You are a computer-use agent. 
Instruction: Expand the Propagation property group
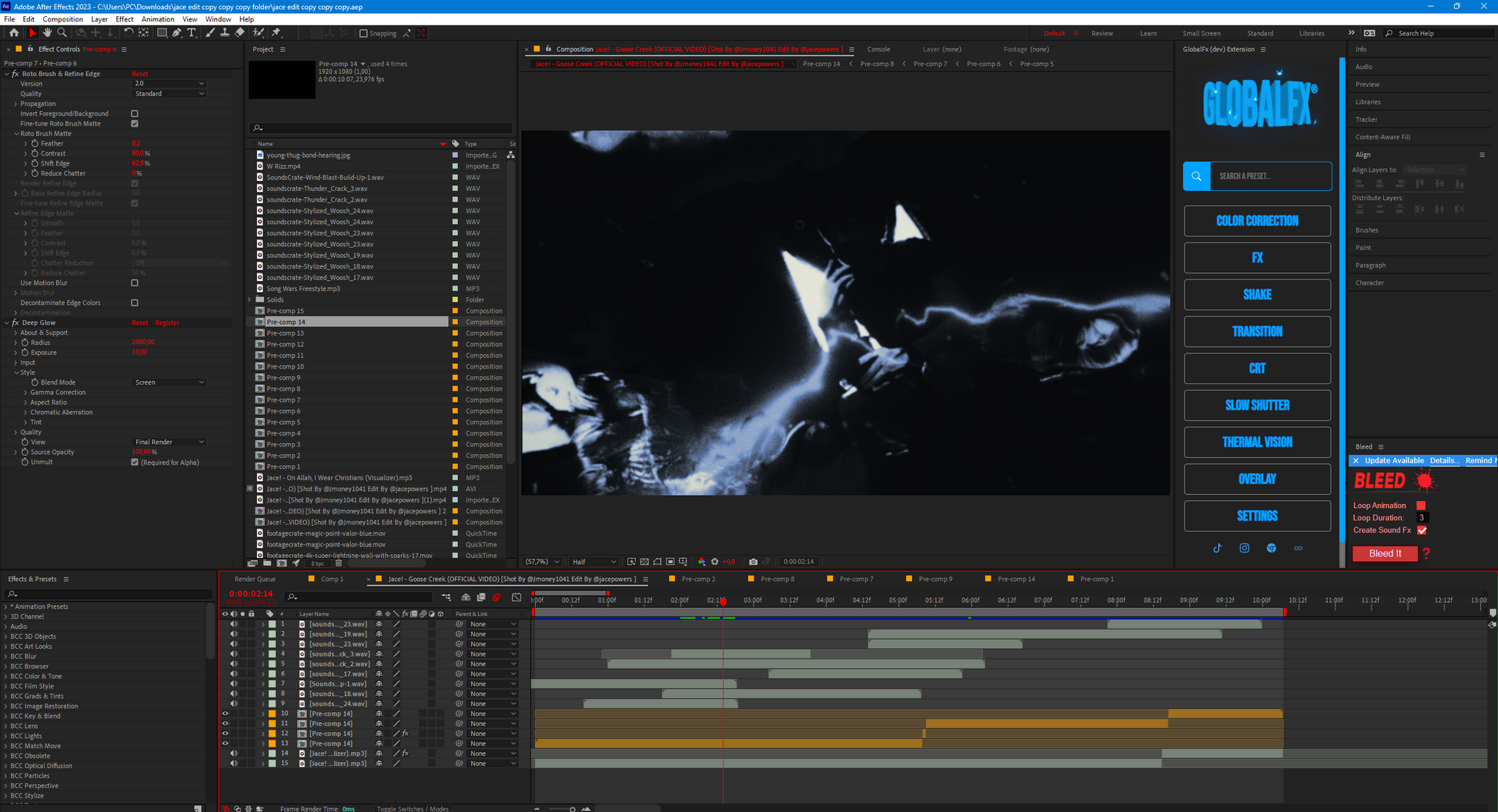coord(15,104)
